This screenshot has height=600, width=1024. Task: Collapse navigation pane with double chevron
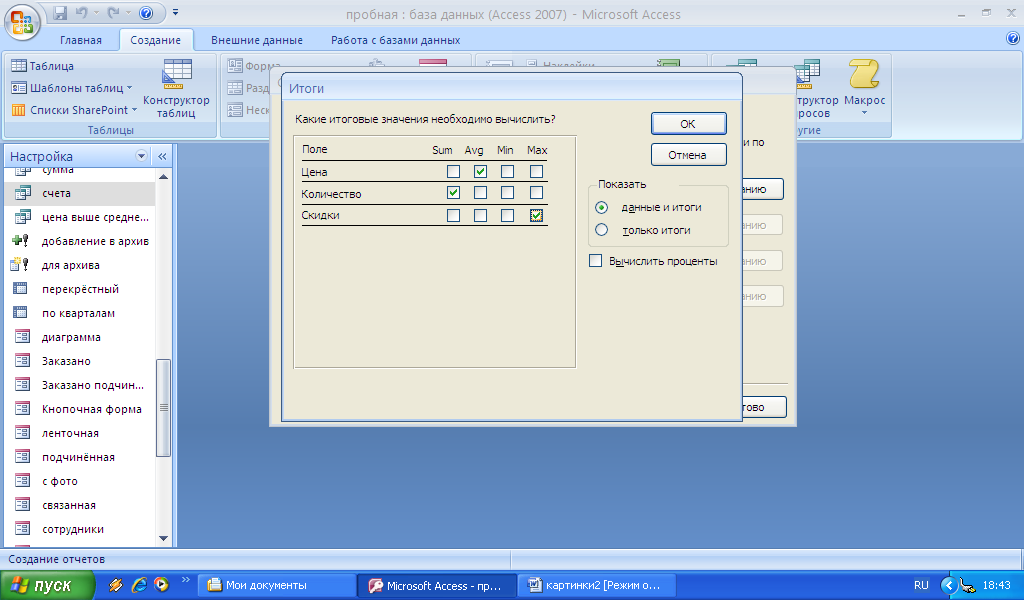click(162, 156)
